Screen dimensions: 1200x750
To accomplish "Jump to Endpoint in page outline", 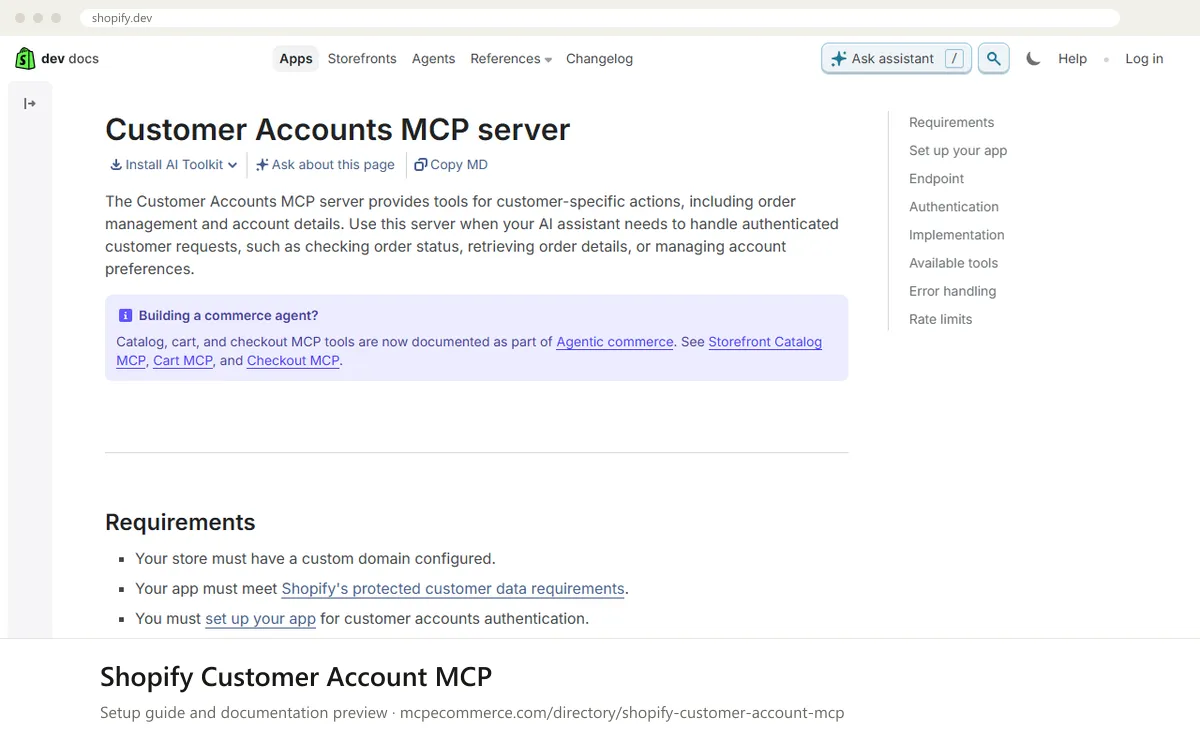I will [x=936, y=179].
